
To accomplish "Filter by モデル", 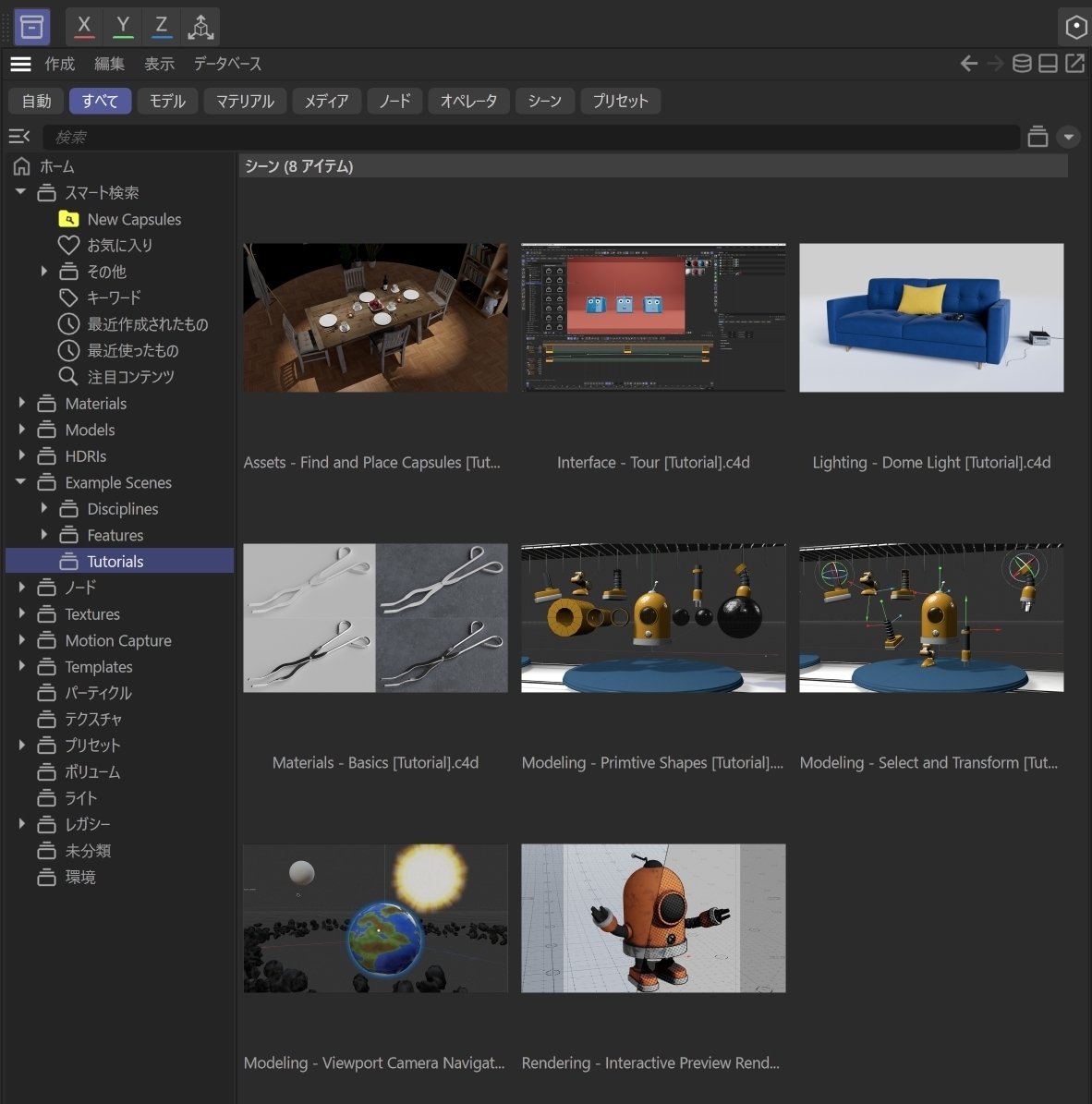I will [x=167, y=102].
